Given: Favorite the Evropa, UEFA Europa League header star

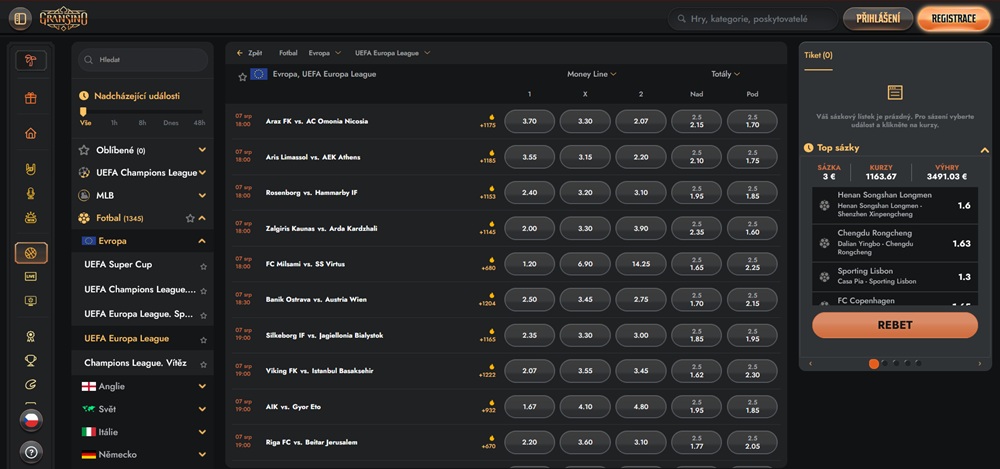Looking at the screenshot, I should [242, 76].
